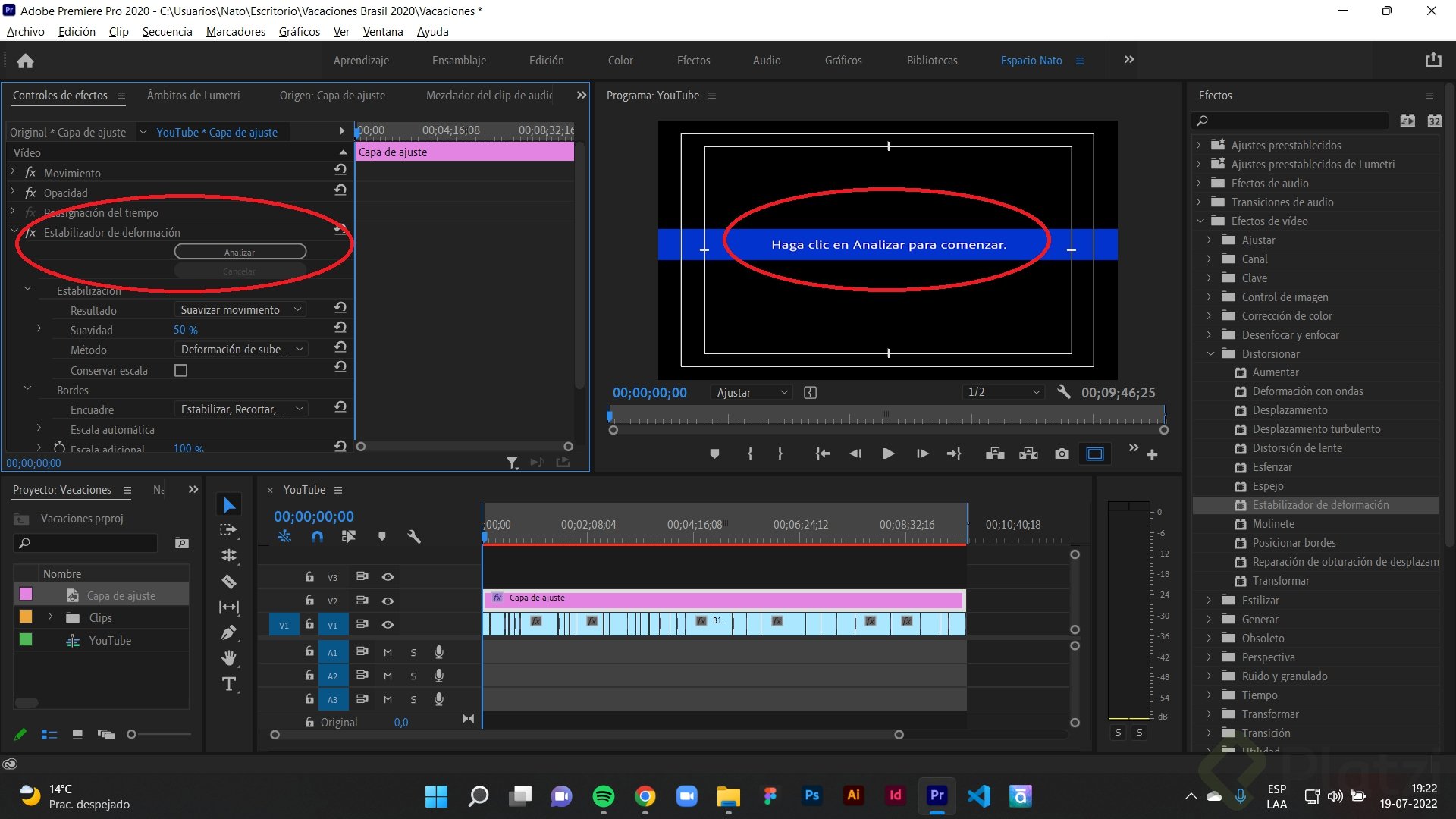Select the Type tool
The image size is (1456, 819).
[229, 684]
